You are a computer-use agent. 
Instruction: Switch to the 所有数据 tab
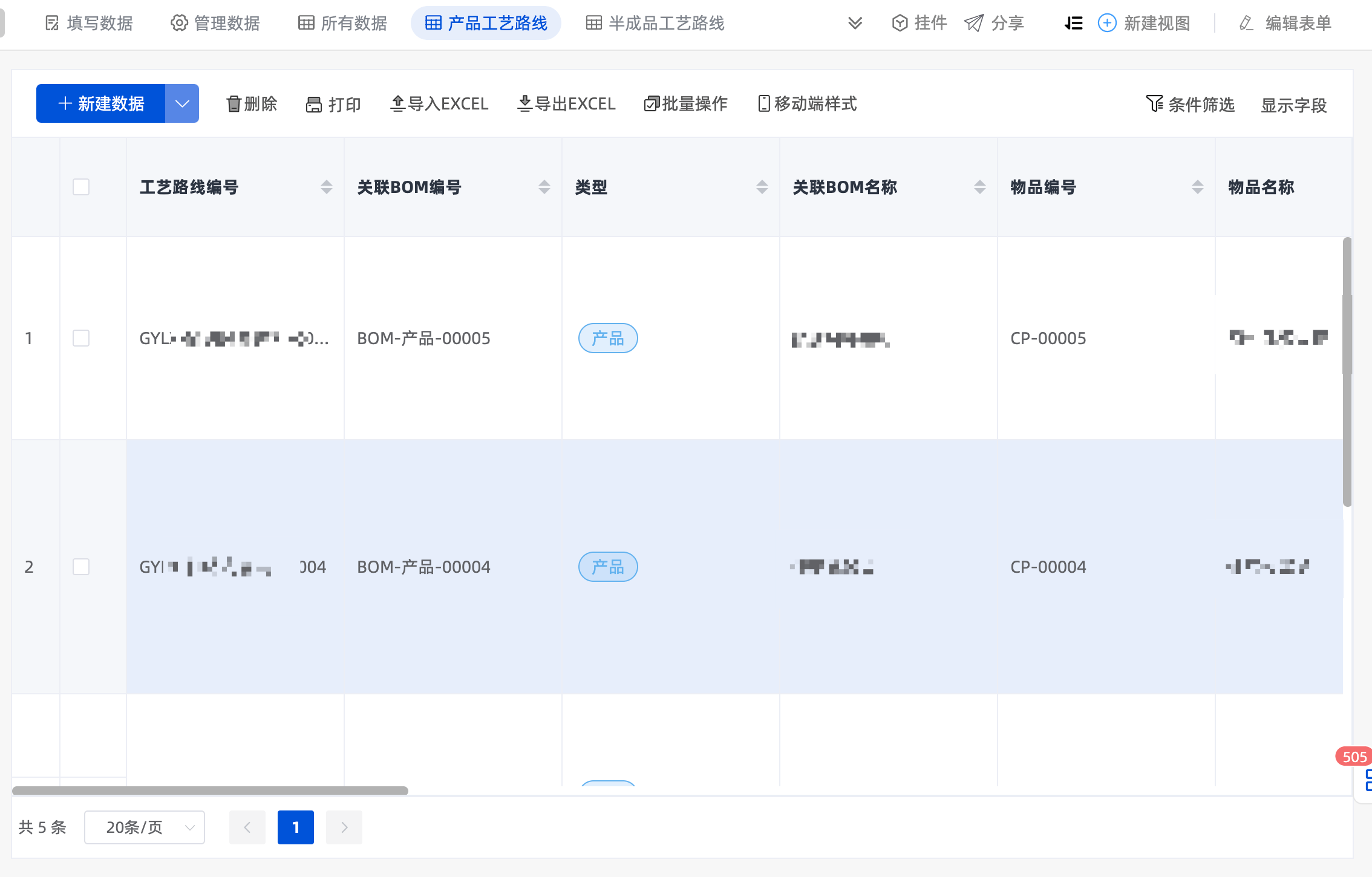click(x=342, y=23)
